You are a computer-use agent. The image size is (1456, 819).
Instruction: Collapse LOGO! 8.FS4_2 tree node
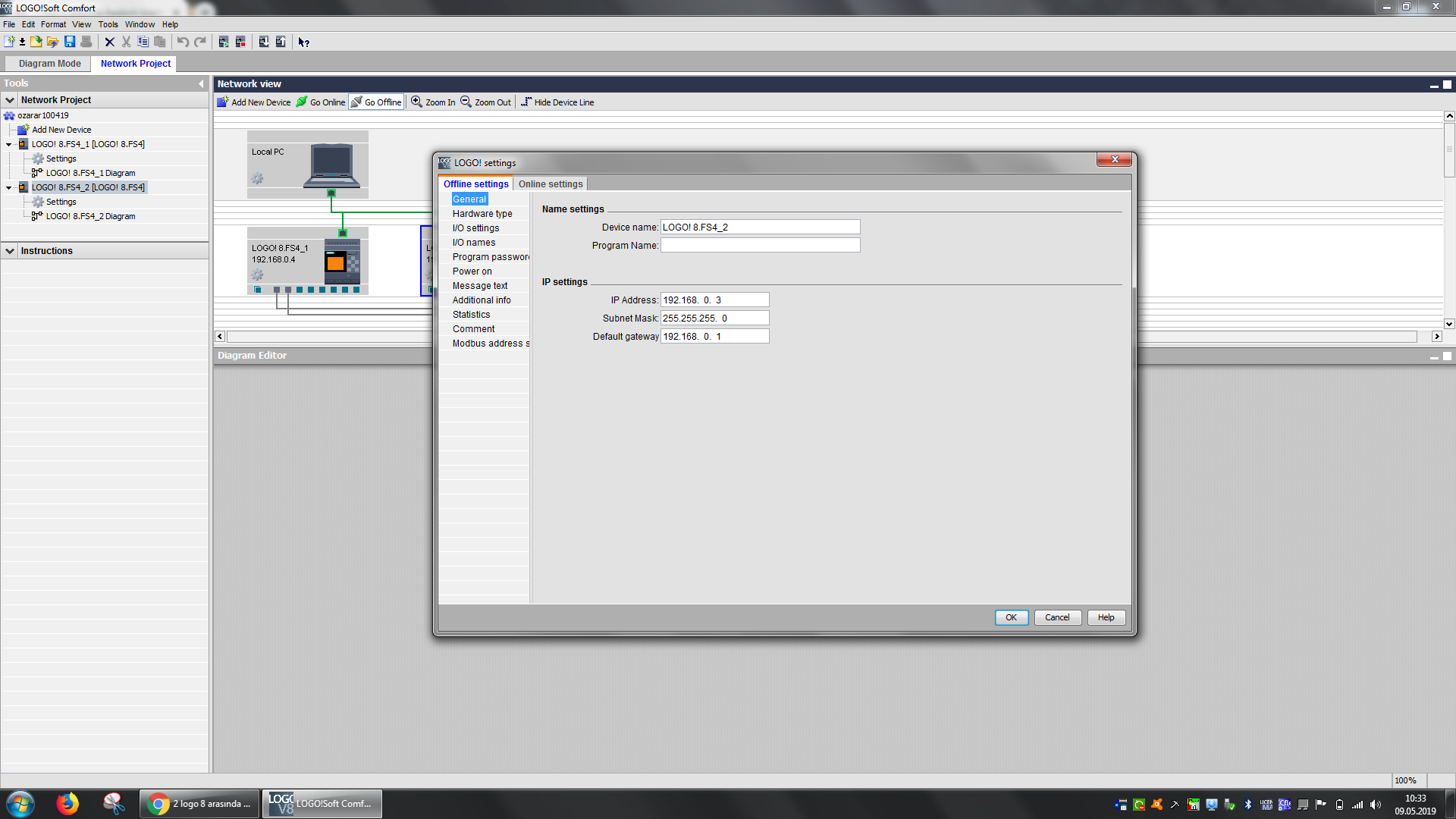(9, 187)
